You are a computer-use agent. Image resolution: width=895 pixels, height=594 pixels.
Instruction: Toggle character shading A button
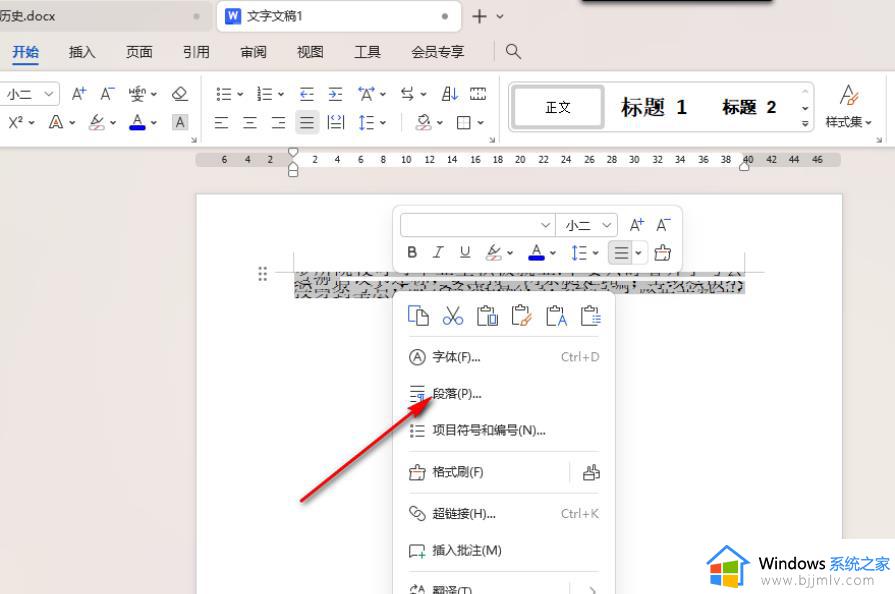180,122
